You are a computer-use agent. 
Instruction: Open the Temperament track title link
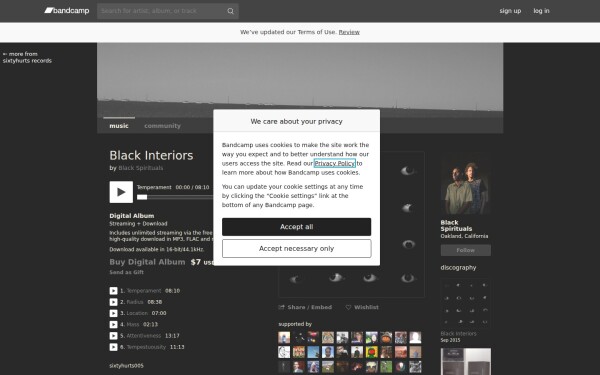pos(144,291)
